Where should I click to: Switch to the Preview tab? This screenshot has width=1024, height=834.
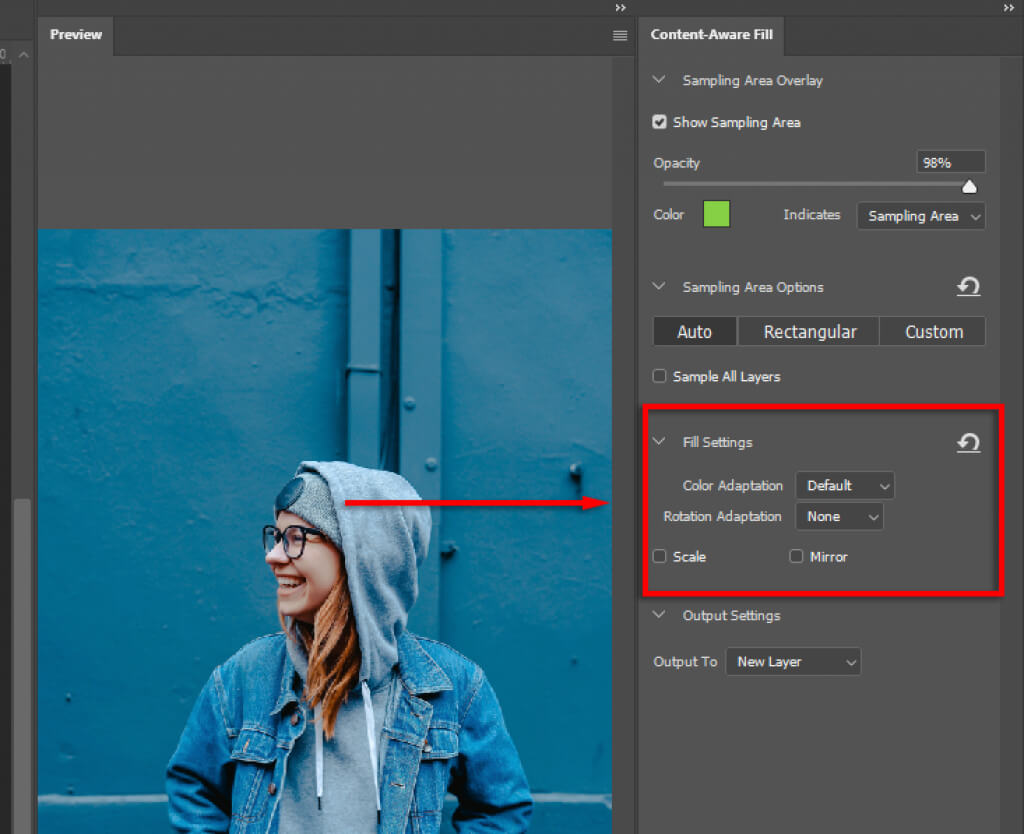76,35
